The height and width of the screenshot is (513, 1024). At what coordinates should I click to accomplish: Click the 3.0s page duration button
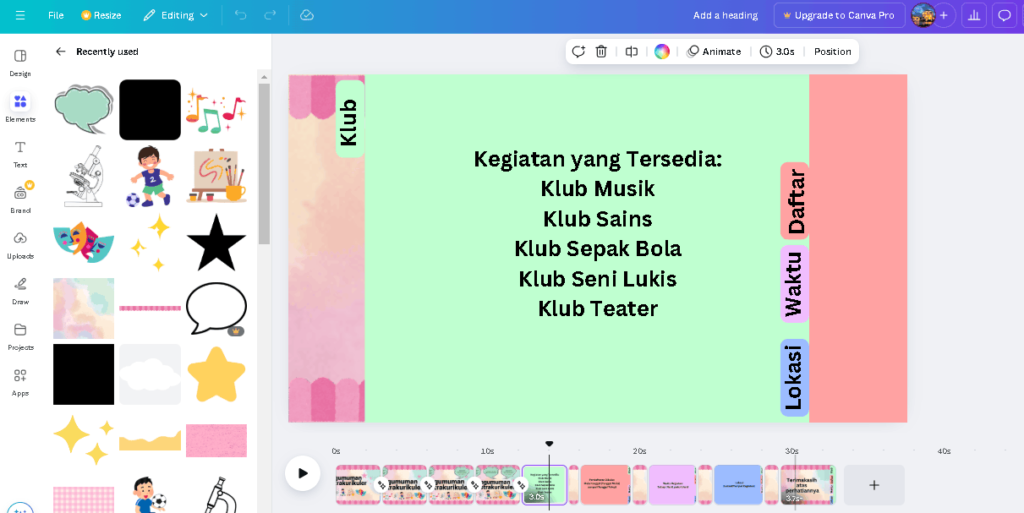click(777, 52)
